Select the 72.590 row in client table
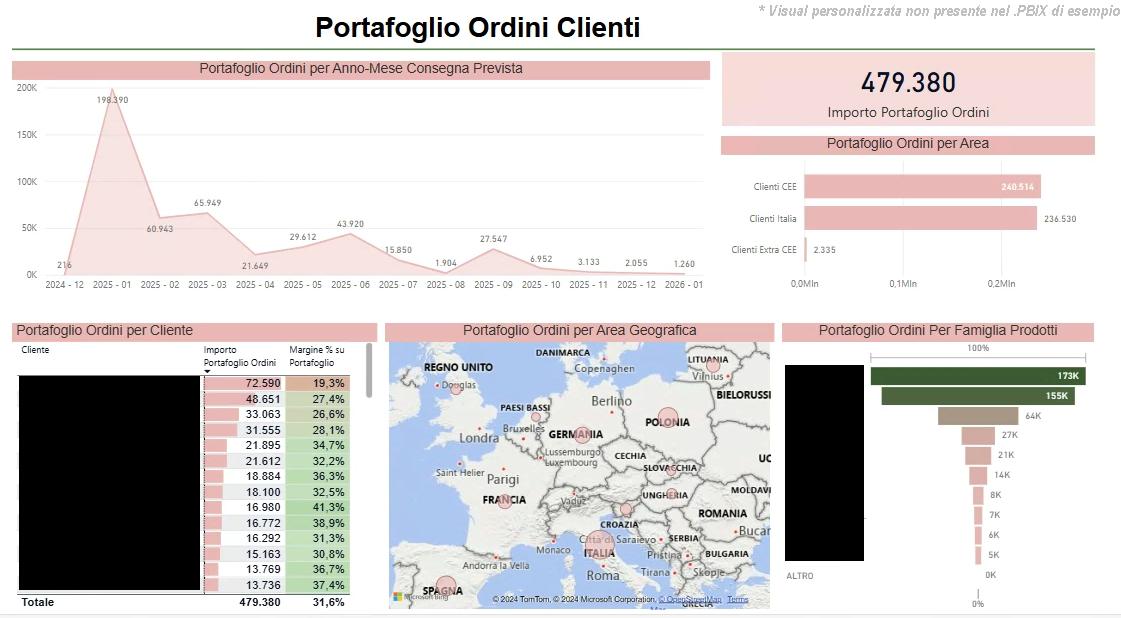 (244, 383)
